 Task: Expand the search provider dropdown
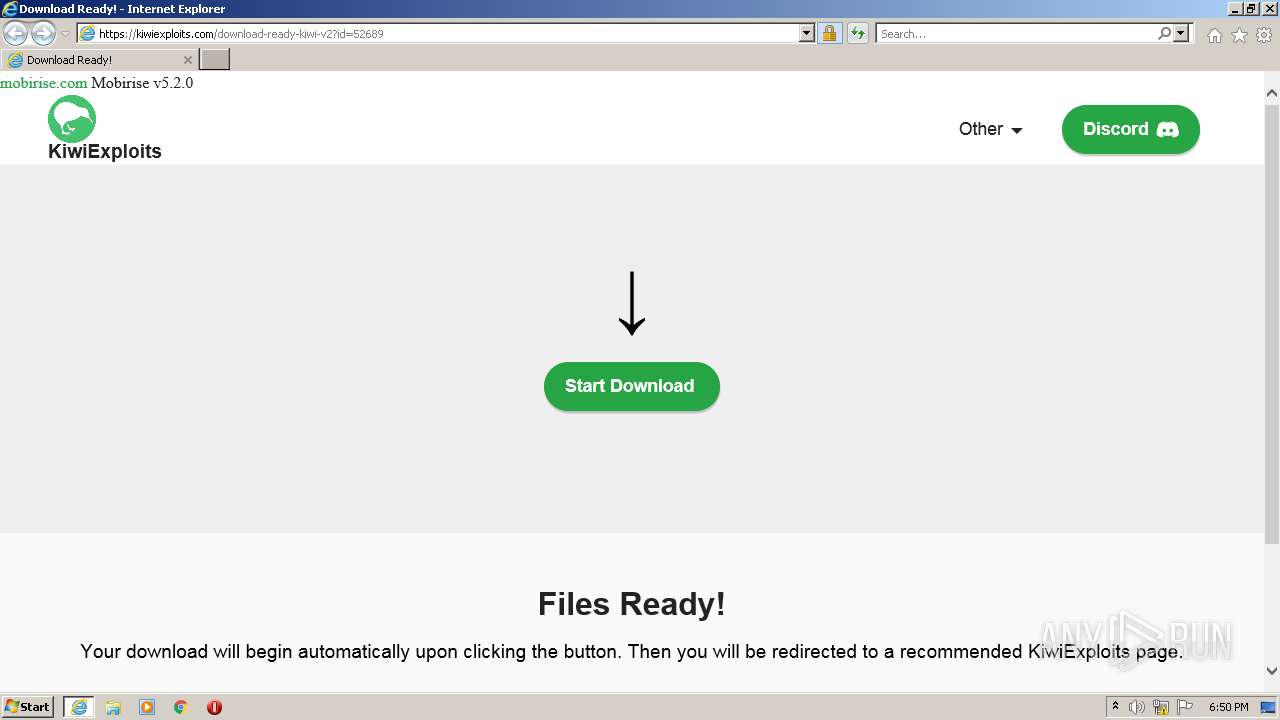tap(1182, 33)
